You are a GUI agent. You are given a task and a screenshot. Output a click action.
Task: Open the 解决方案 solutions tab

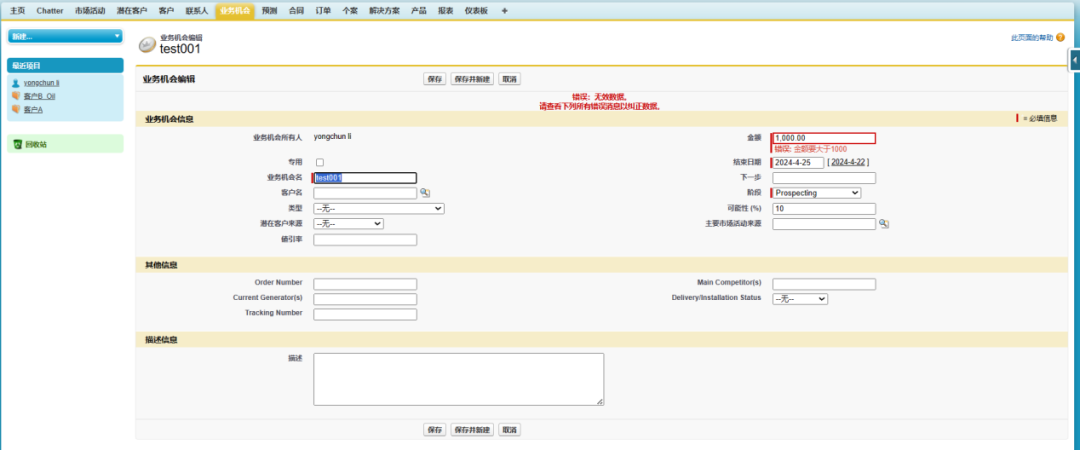[x=384, y=11]
